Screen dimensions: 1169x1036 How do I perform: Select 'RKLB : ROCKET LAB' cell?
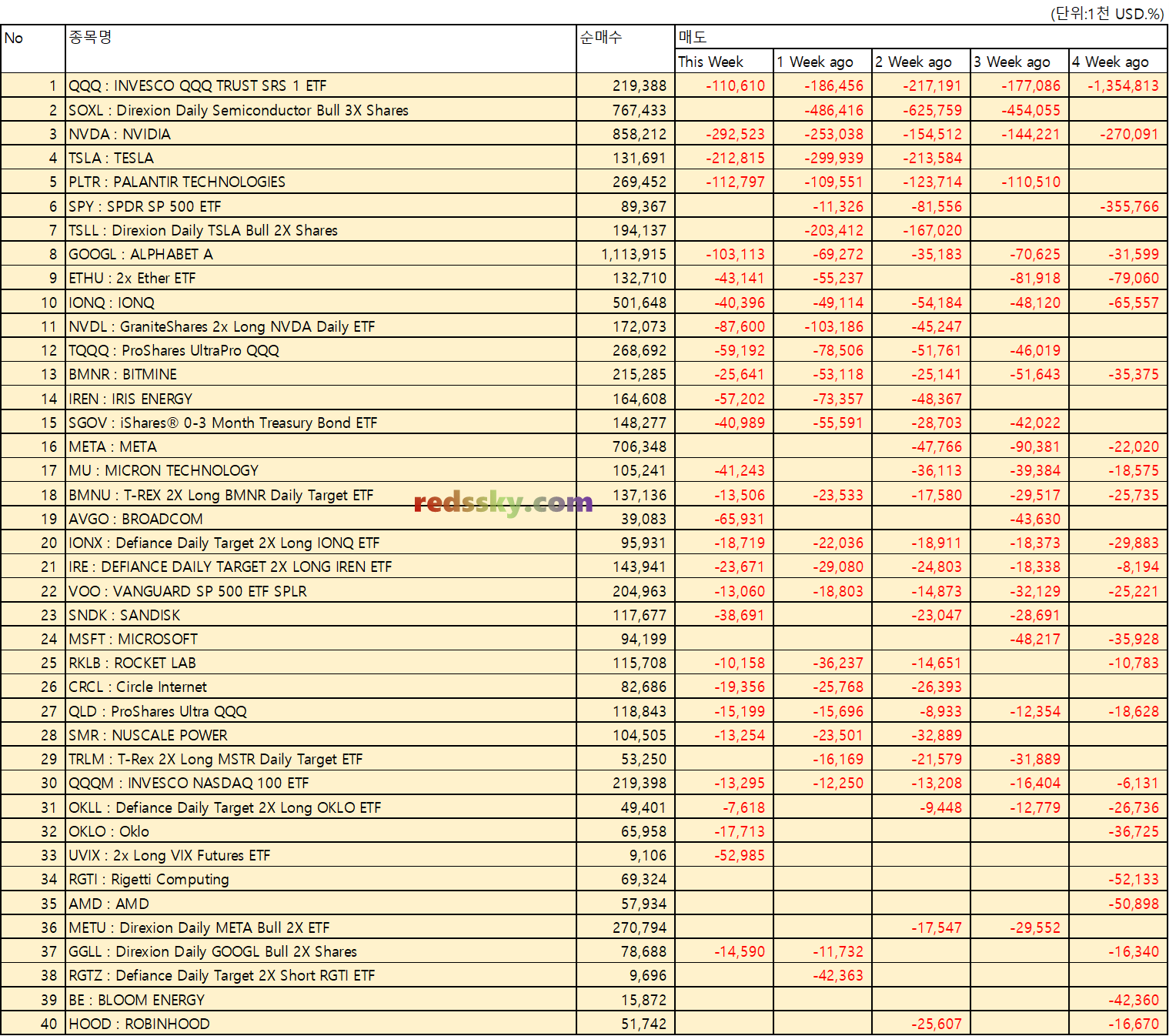pos(321,663)
